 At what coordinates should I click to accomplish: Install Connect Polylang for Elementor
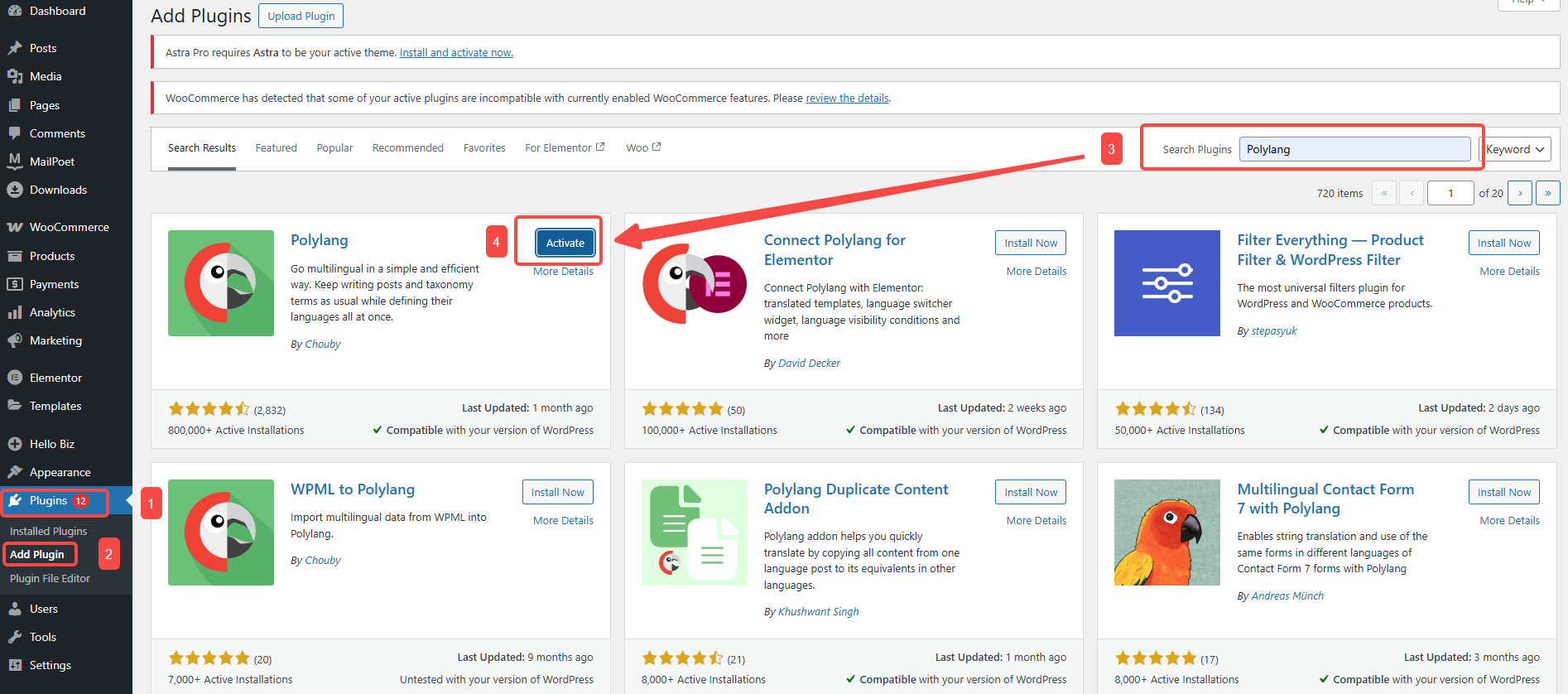point(1031,243)
